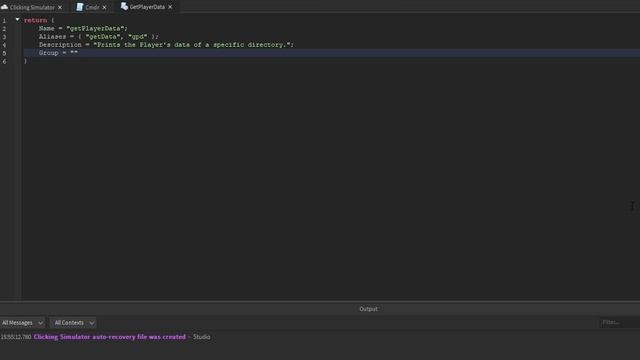Close the Clicking Simulator tab
Viewport: 640px width, 360px height.
click(60, 7)
